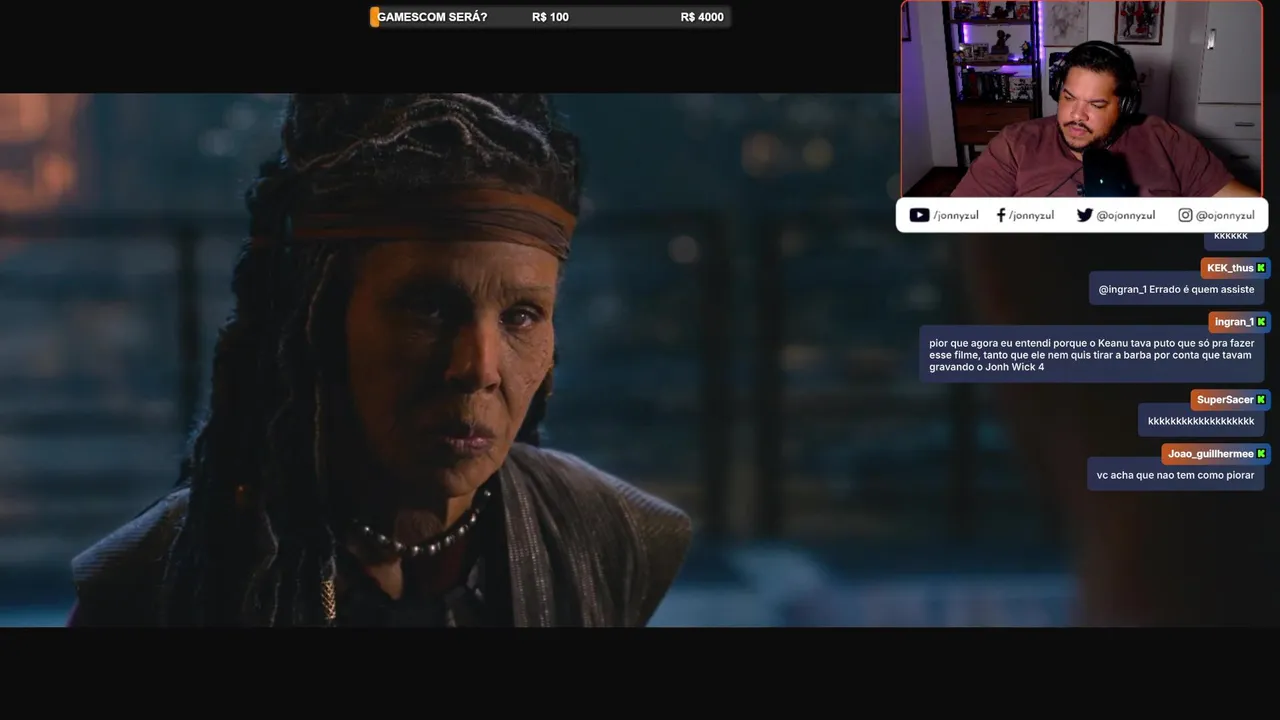Click green badge next to KEK_thus
Screen dimensions: 1280x720
click(1261, 268)
